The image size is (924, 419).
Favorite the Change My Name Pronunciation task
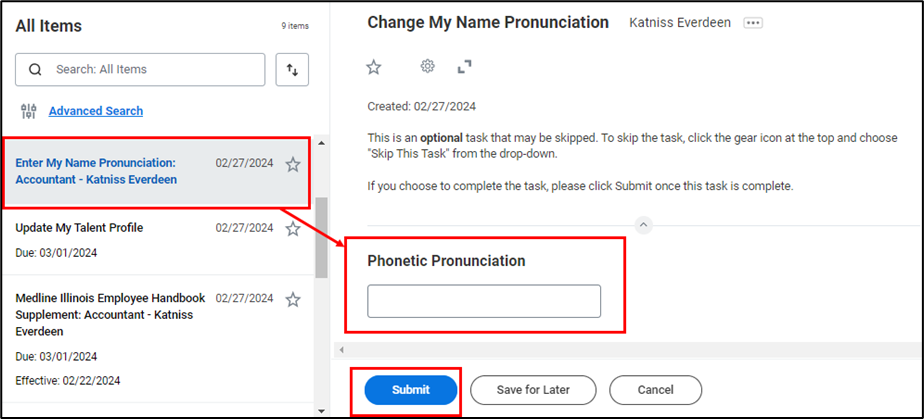(374, 67)
